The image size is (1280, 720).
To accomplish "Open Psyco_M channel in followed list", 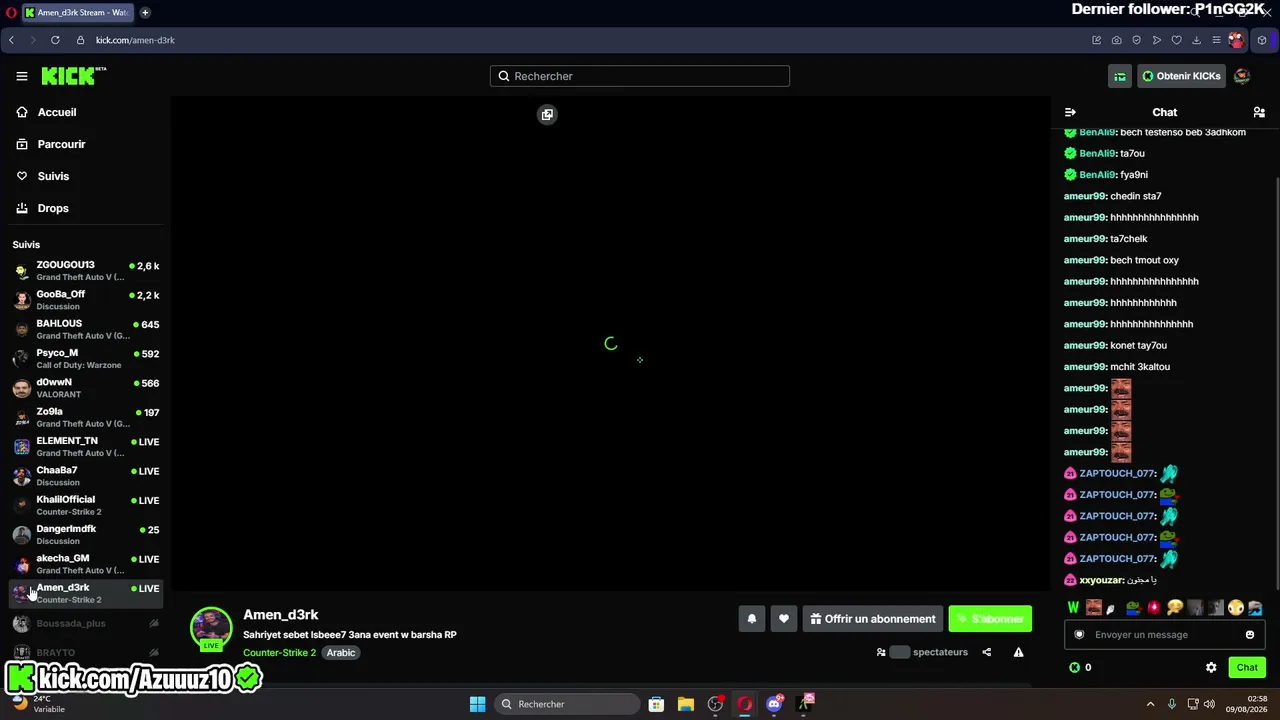I will coord(86,359).
